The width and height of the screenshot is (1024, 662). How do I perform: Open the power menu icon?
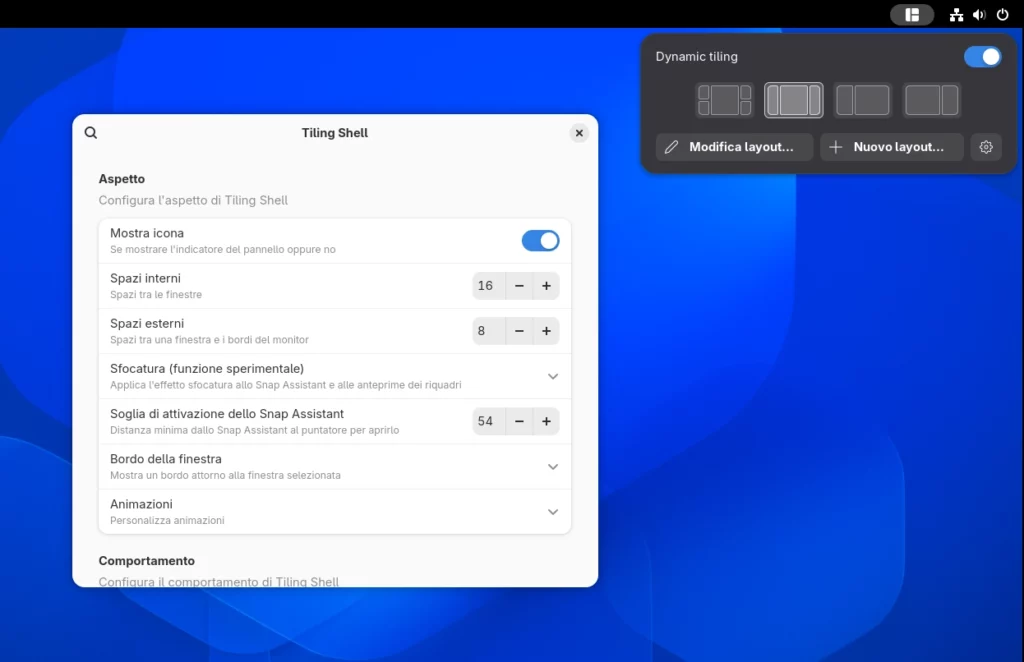[x=1002, y=14]
